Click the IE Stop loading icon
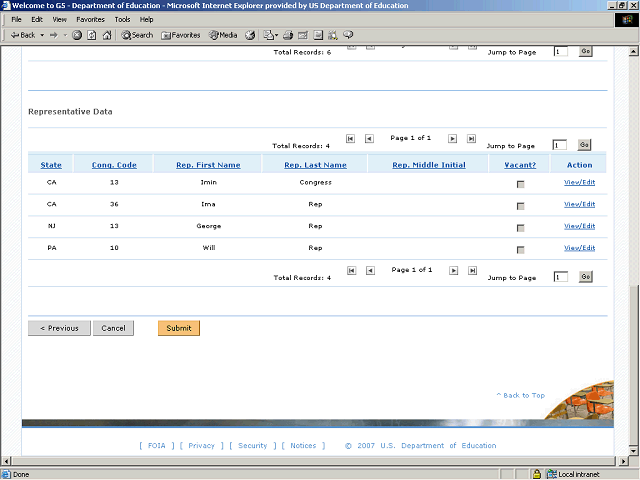The image size is (640, 480). (x=77, y=35)
